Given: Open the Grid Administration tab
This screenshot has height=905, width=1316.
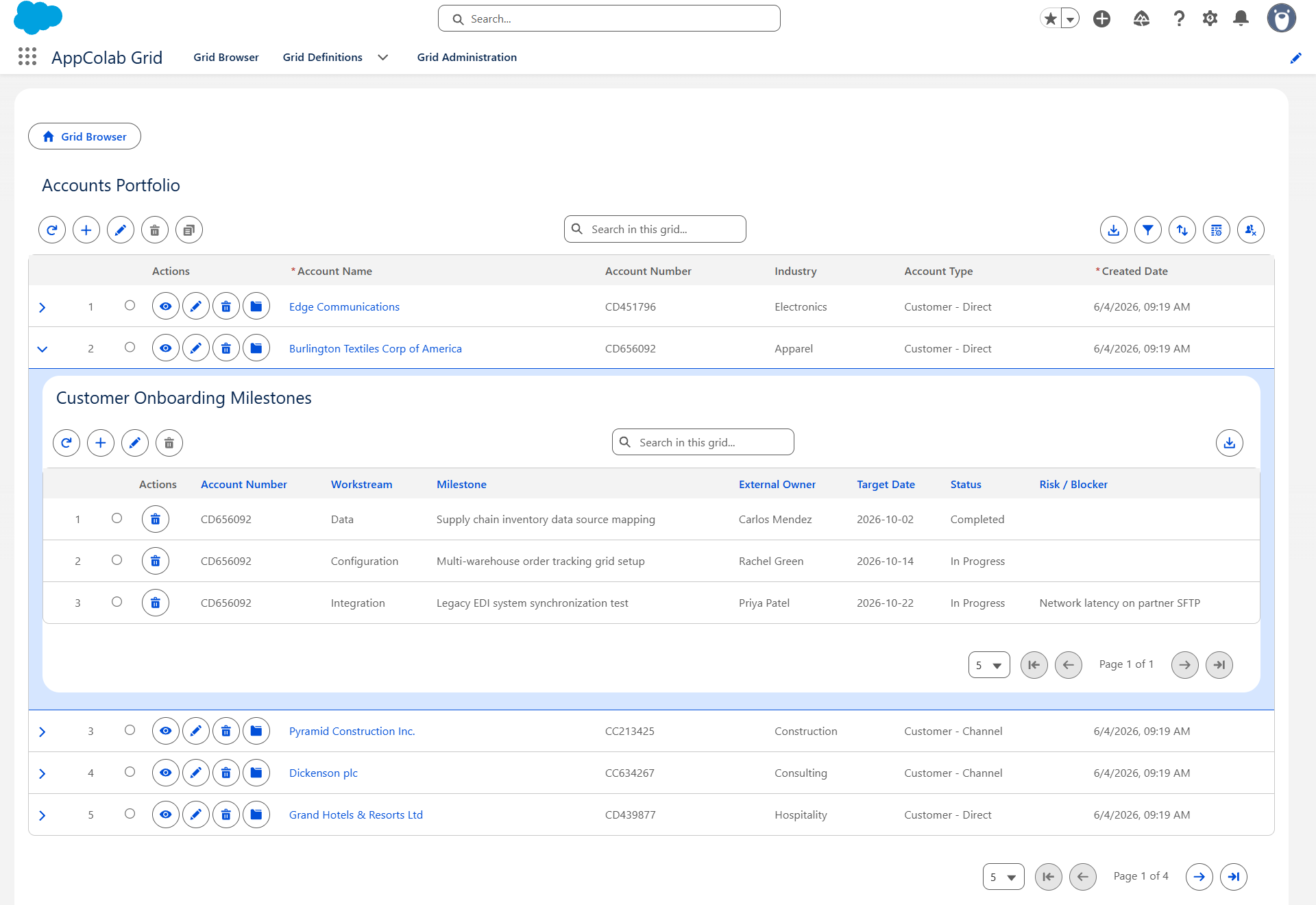Looking at the screenshot, I should click(x=467, y=58).
